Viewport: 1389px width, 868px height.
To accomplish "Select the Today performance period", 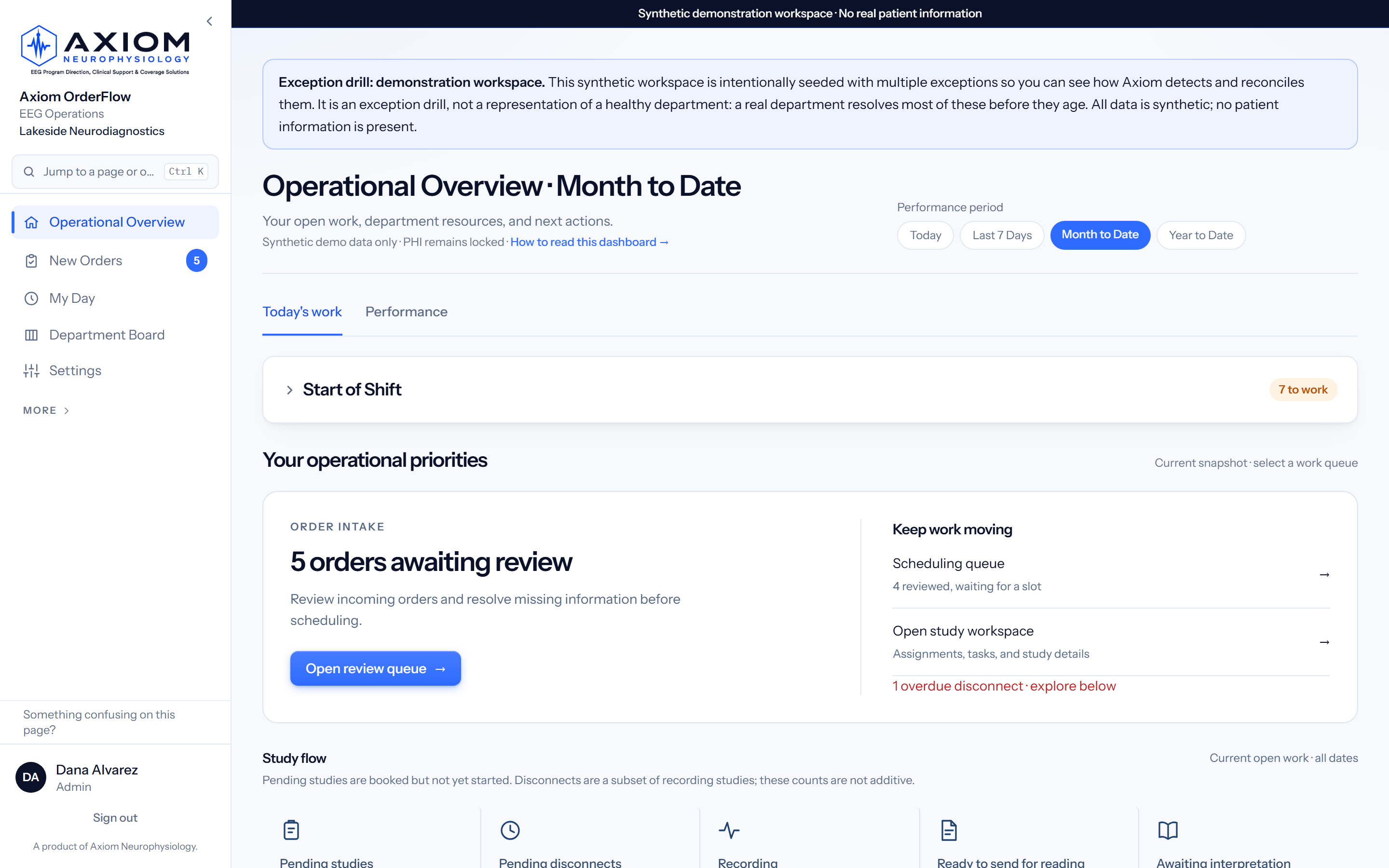I will (x=925, y=235).
